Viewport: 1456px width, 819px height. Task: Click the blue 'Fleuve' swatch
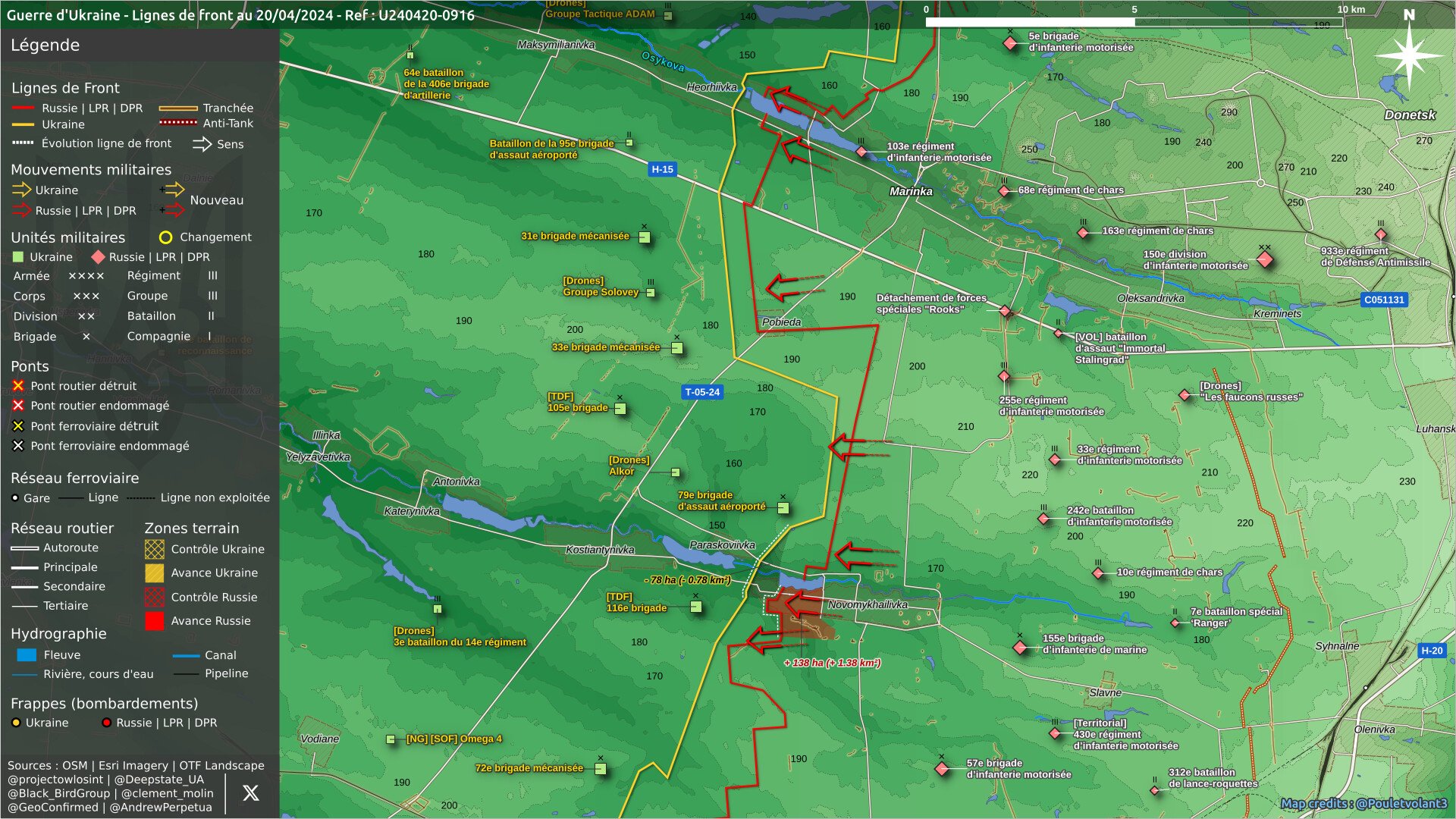[x=27, y=654]
